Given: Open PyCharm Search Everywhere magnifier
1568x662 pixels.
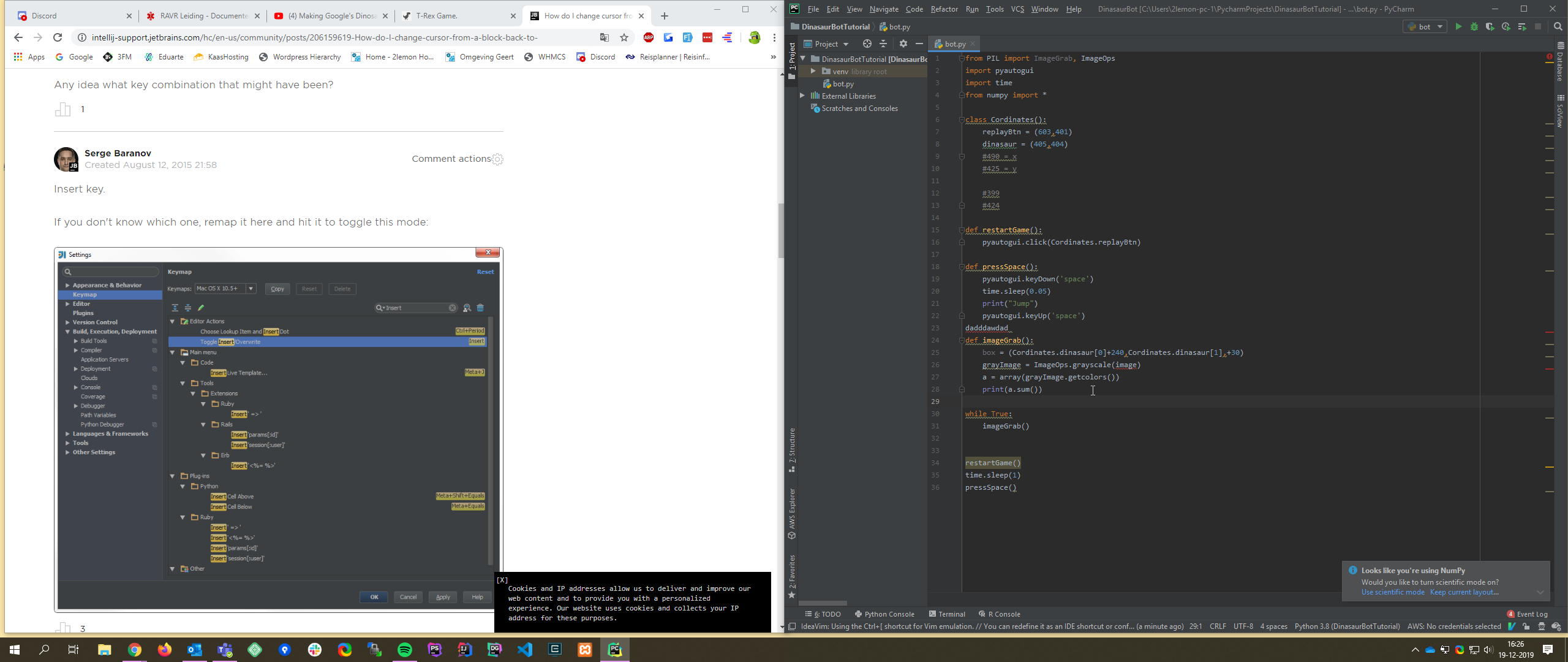Looking at the screenshot, I should click(x=1558, y=27).
